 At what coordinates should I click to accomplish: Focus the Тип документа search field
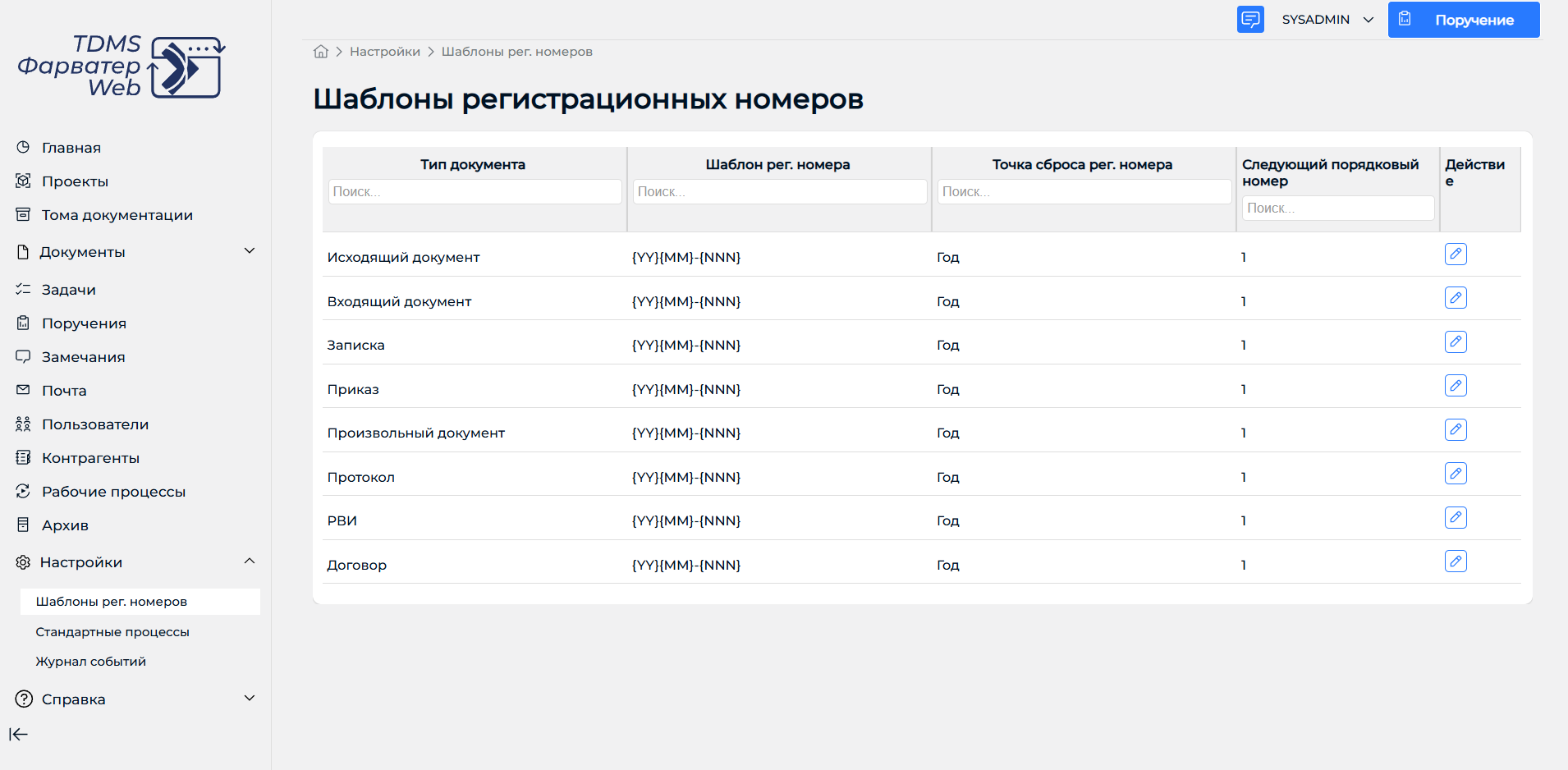pyautogui.click(x=475, y=191)
